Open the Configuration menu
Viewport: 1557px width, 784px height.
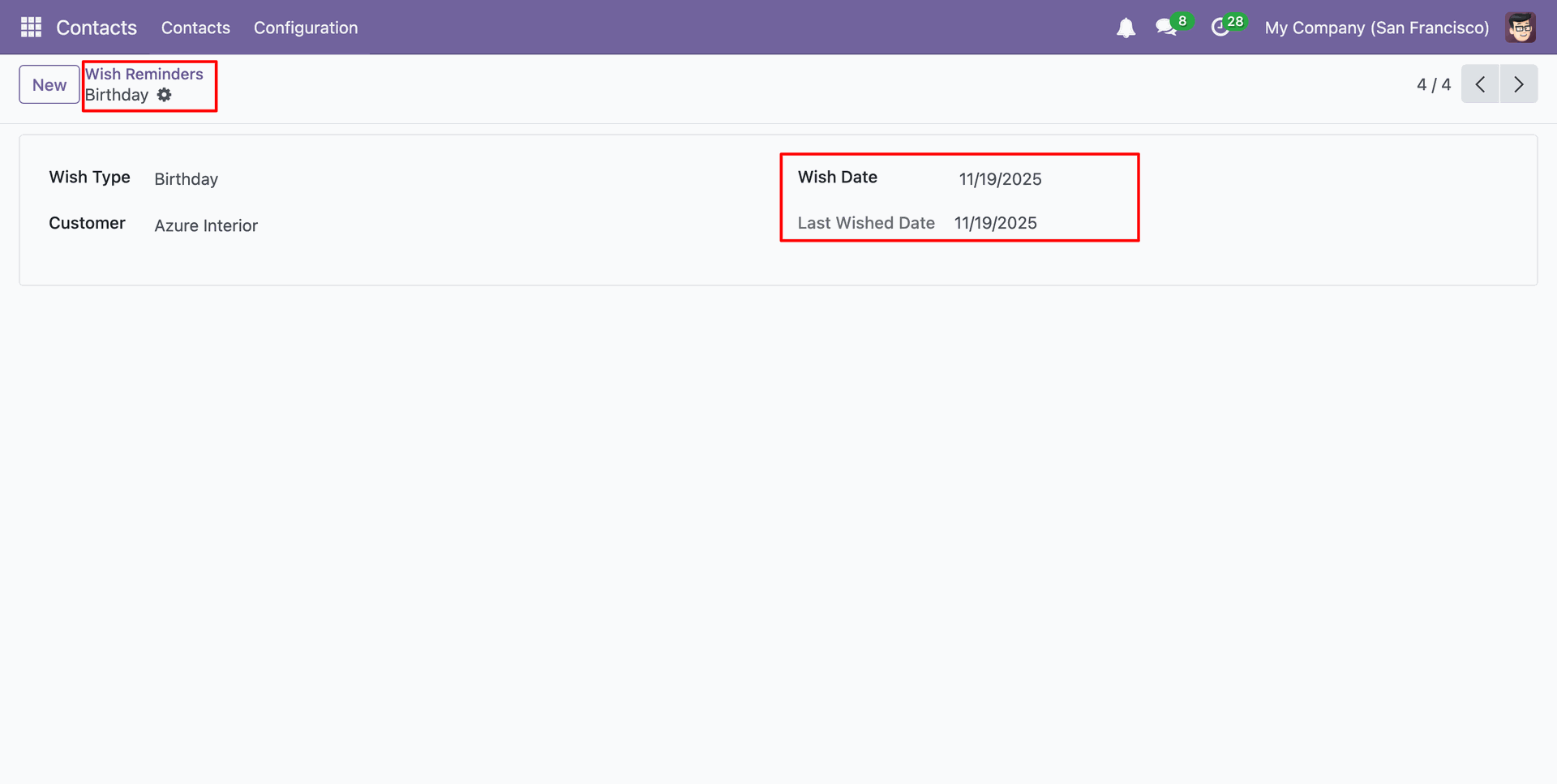(306, 28)
